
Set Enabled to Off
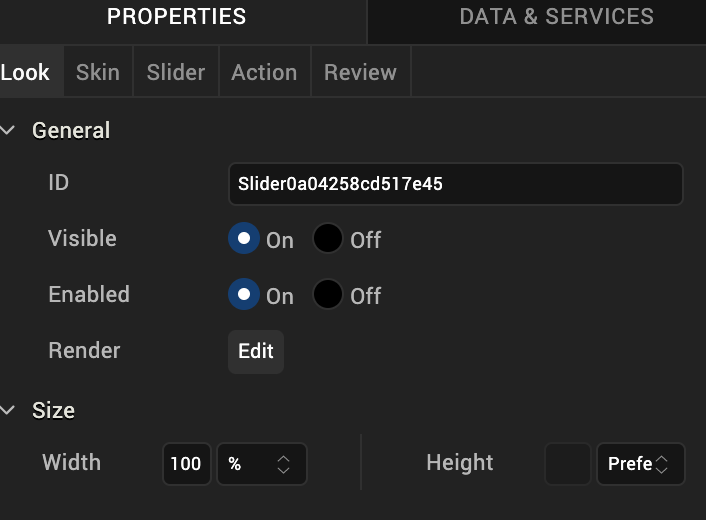(328, 295)
